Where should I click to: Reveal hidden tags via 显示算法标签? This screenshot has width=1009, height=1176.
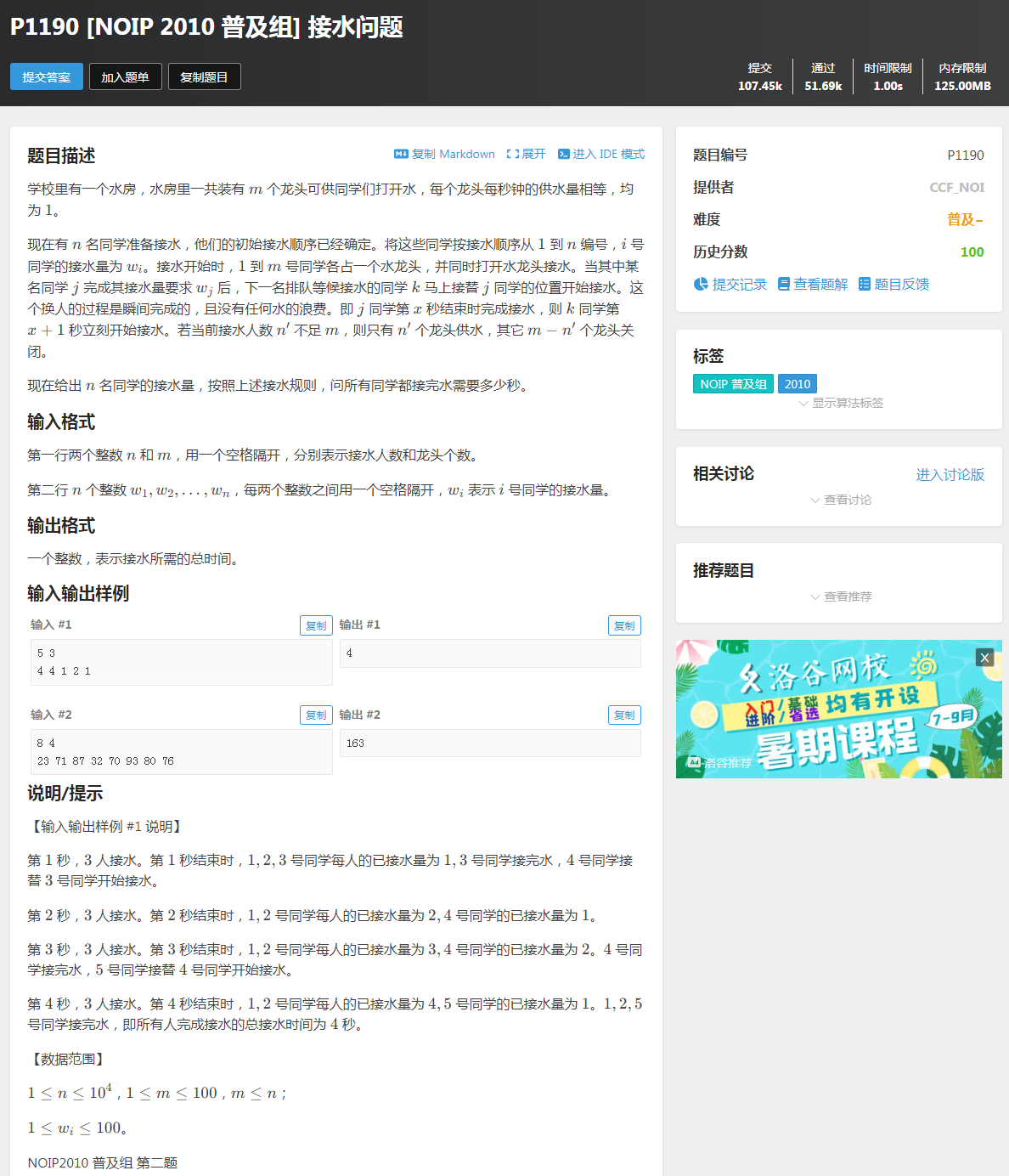[847, 403]
